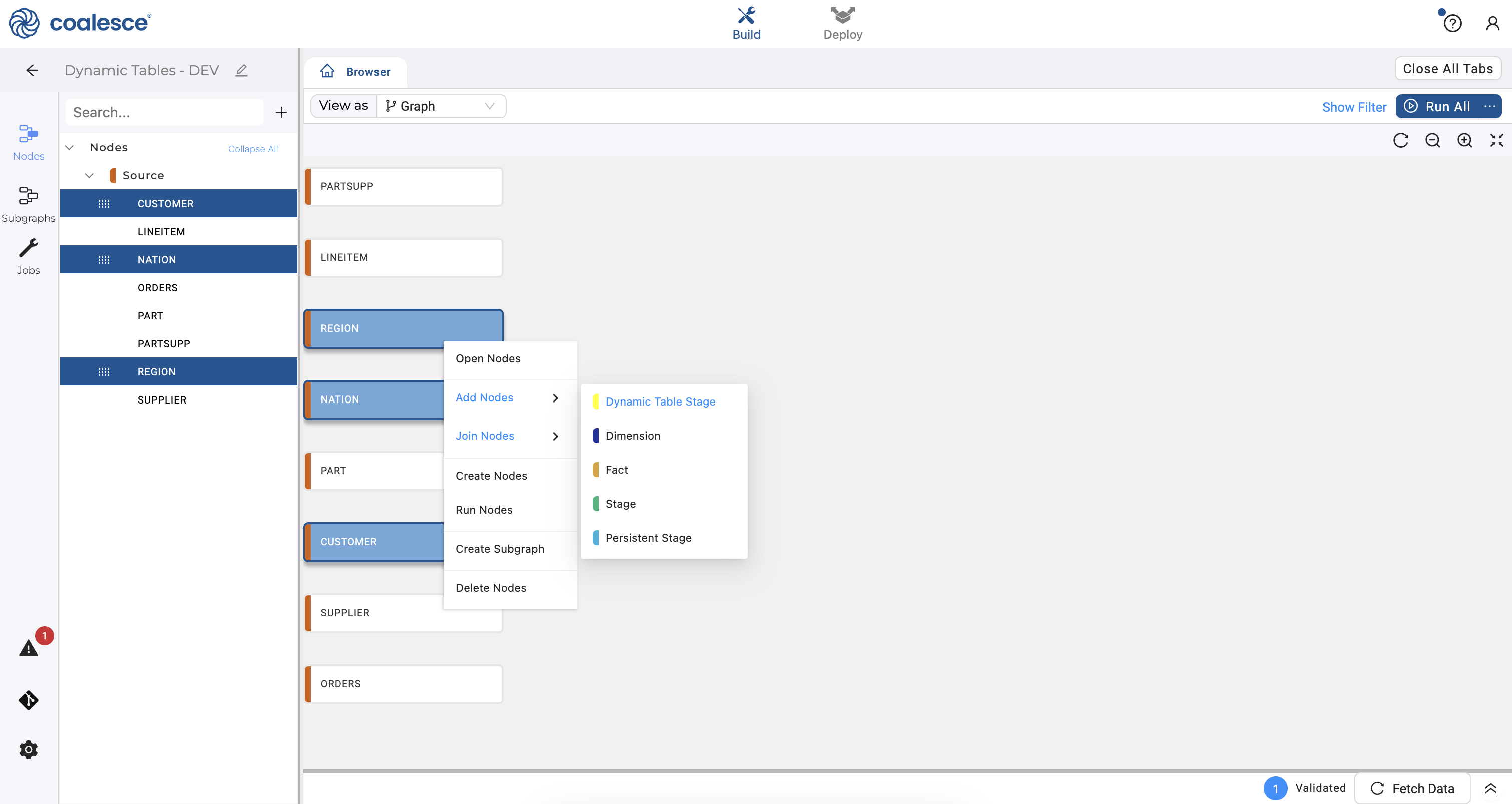Open the View as Graph dropdown
The width and height of the screenshot is (1512, 804).
(440, 106)
